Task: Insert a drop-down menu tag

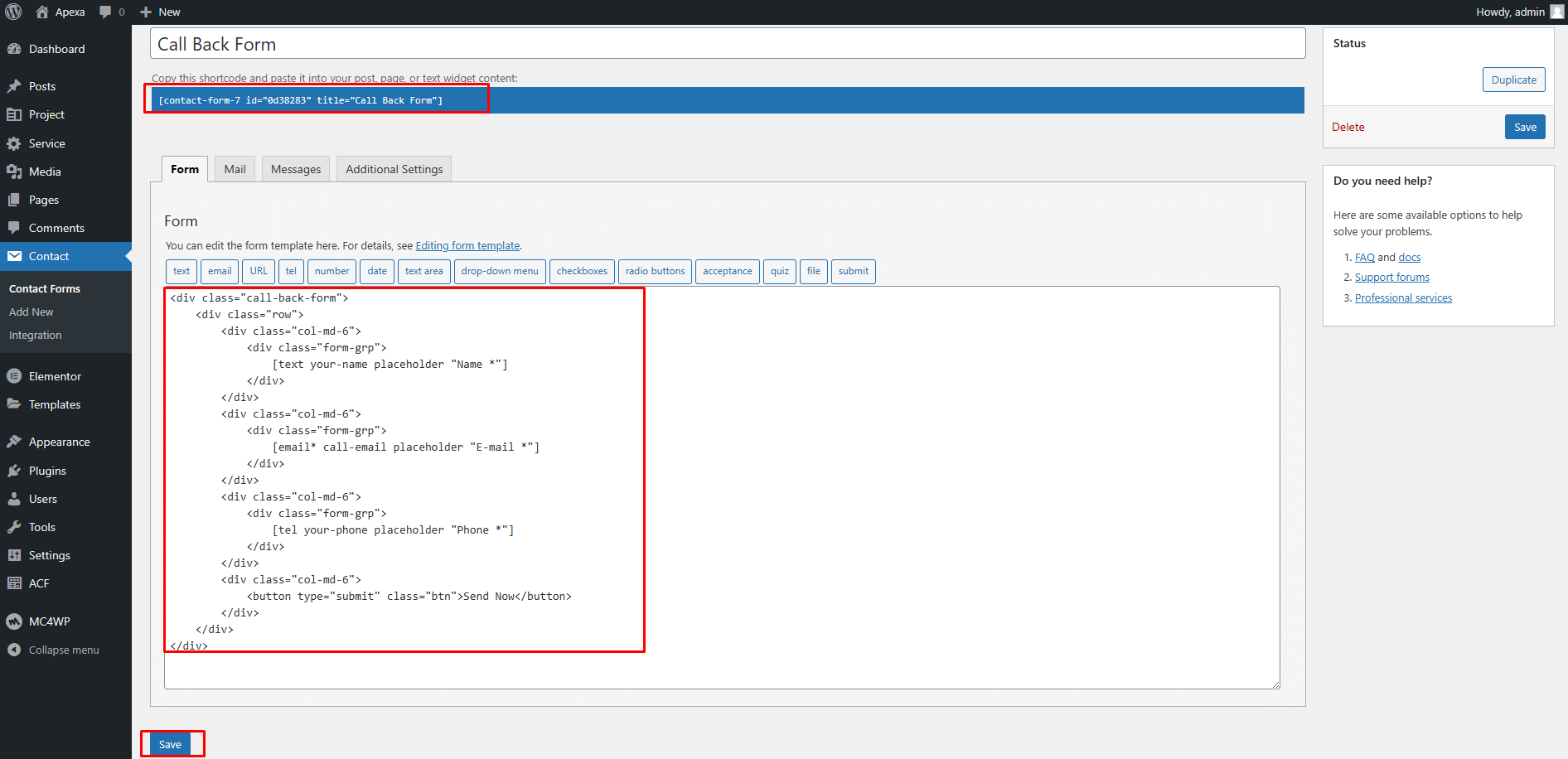Action: (x=500, y=271)
